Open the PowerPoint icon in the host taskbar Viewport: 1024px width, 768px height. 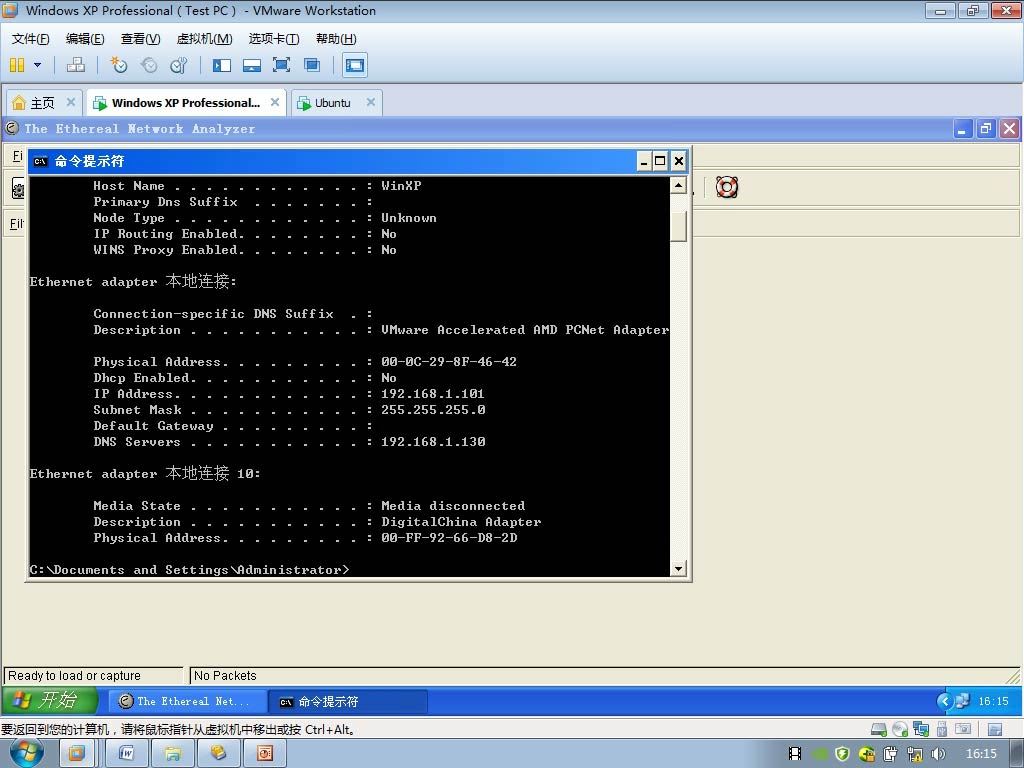point(264,754)
